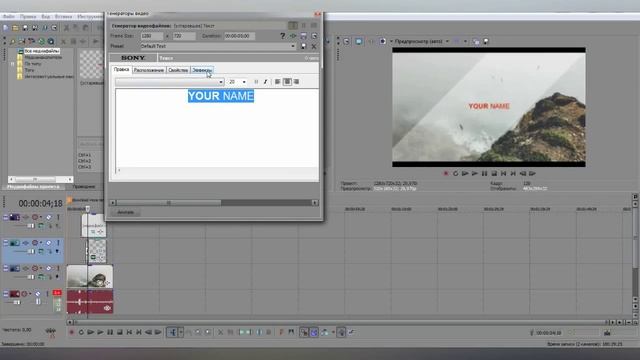
Task: Save the current preset with disk icon
Action: coord(303,46)
